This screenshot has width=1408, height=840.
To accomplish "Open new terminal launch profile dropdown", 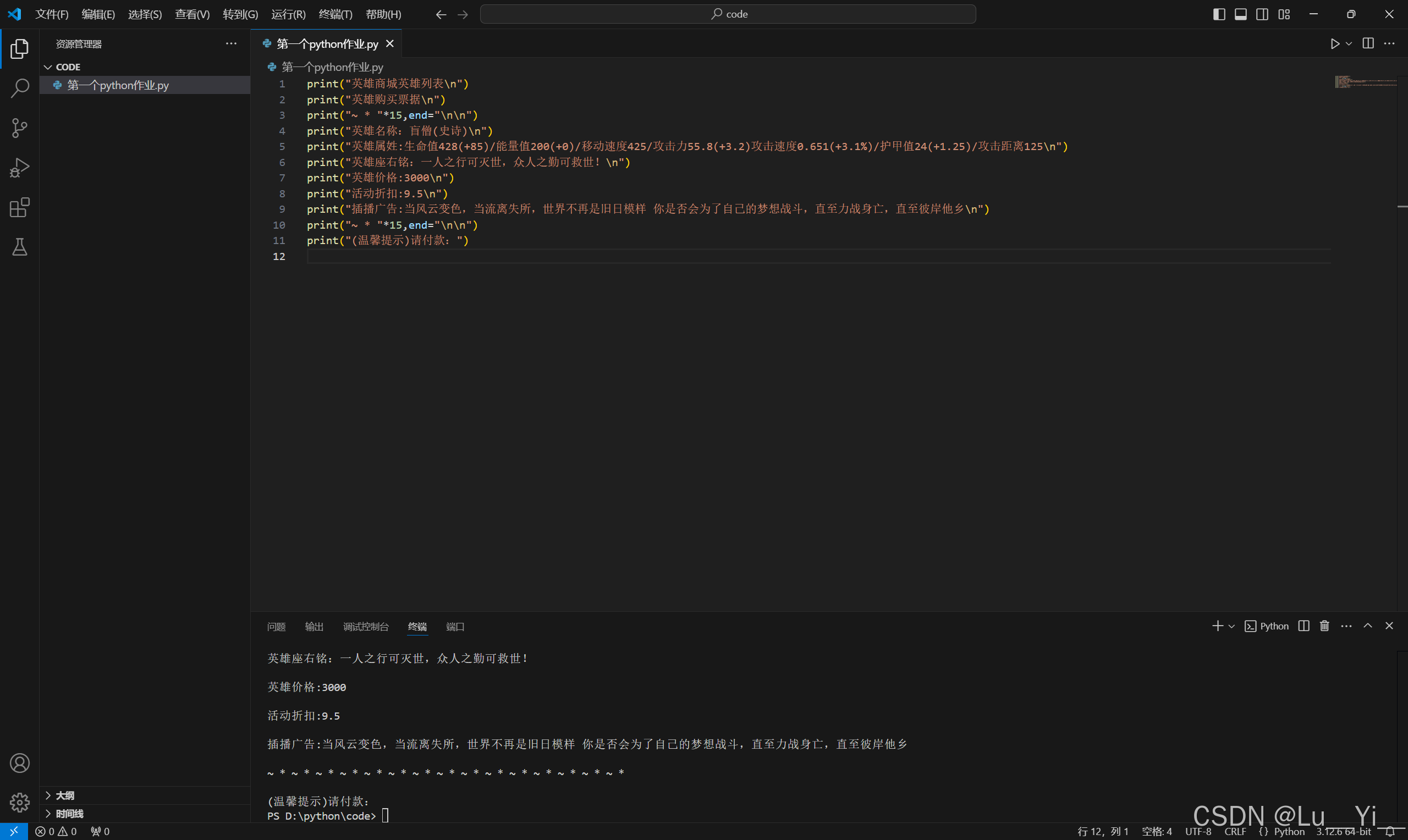I will pyautogui.click(x=1231, y=626).
